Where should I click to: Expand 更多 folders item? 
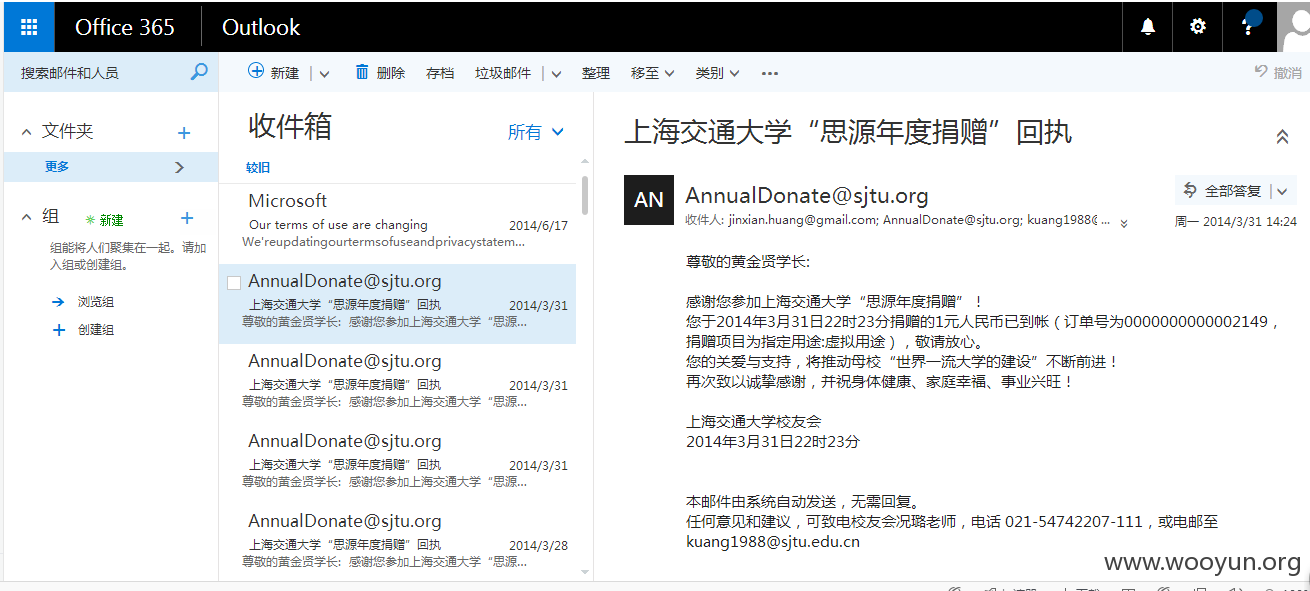(x=110, y=167)
